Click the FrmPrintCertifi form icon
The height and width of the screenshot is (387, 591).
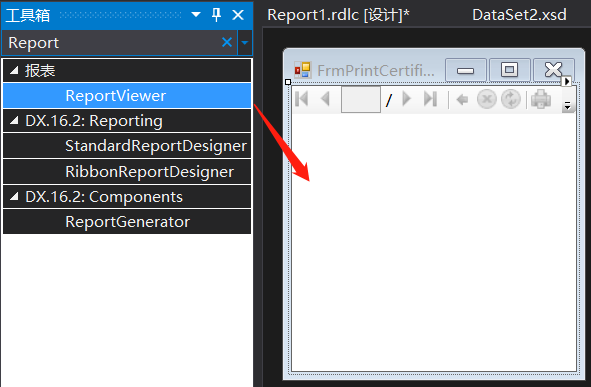click(302, 70)
